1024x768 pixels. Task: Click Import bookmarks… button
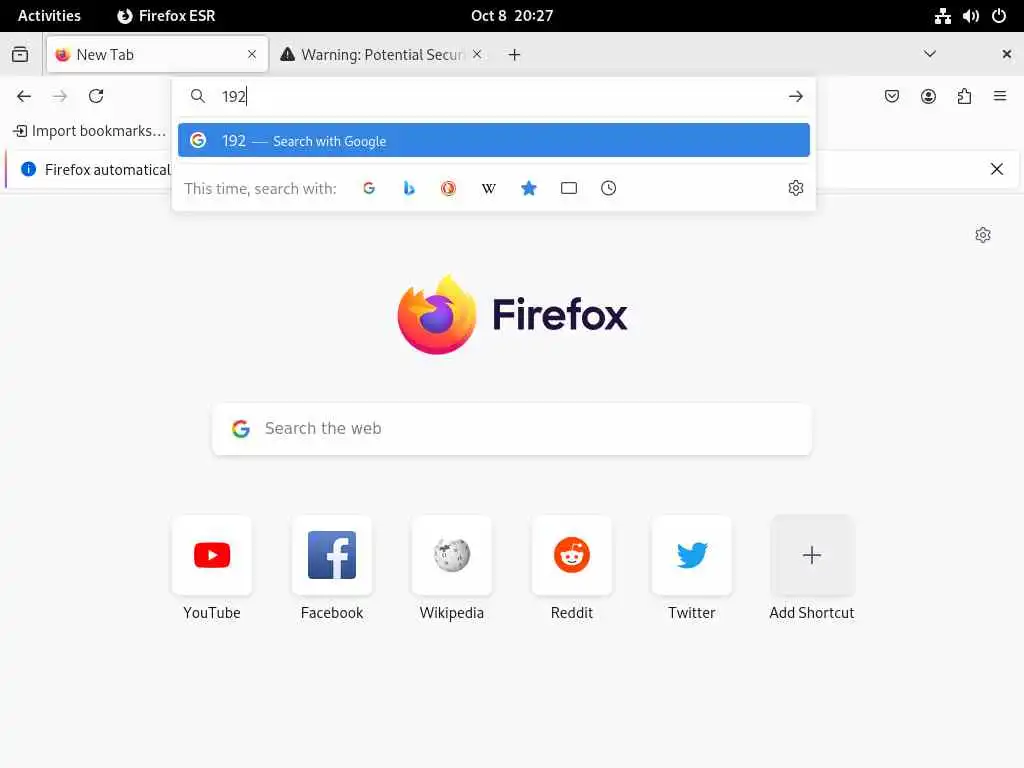click(89, 131)
